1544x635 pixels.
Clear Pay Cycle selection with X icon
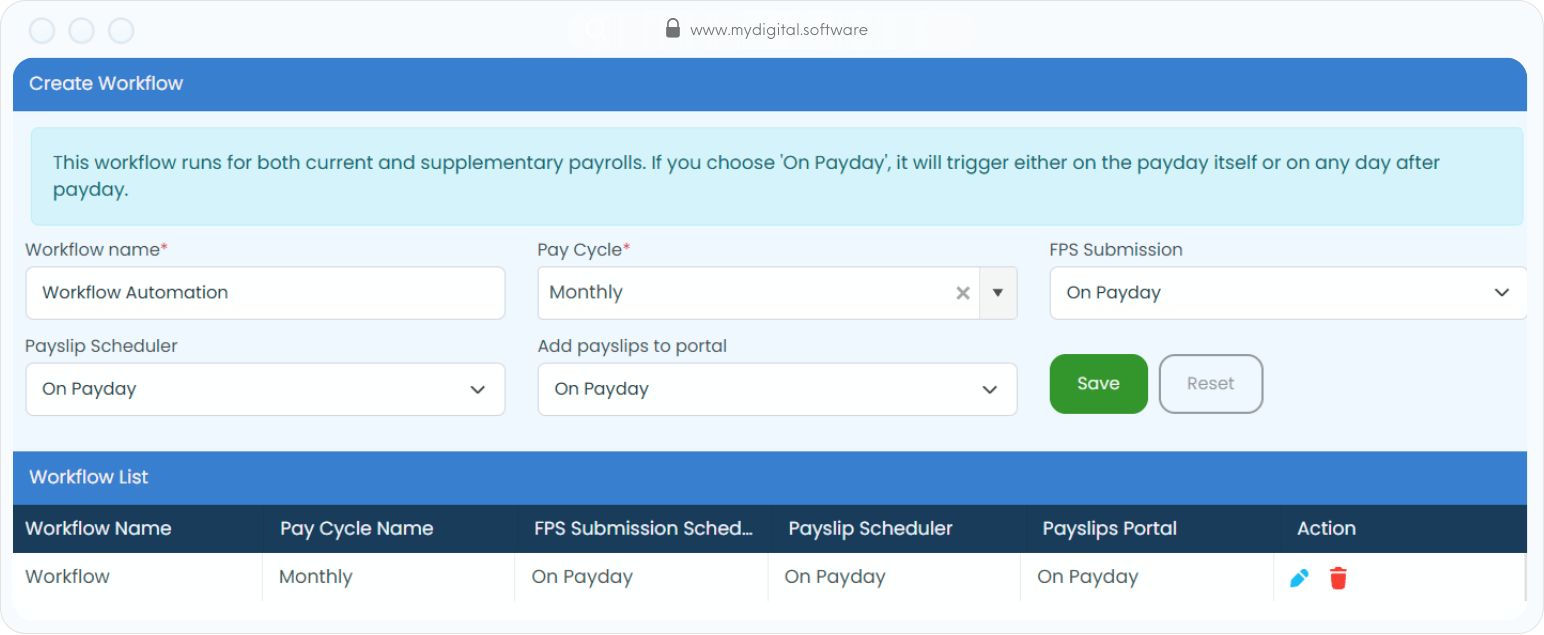point(963,293)
